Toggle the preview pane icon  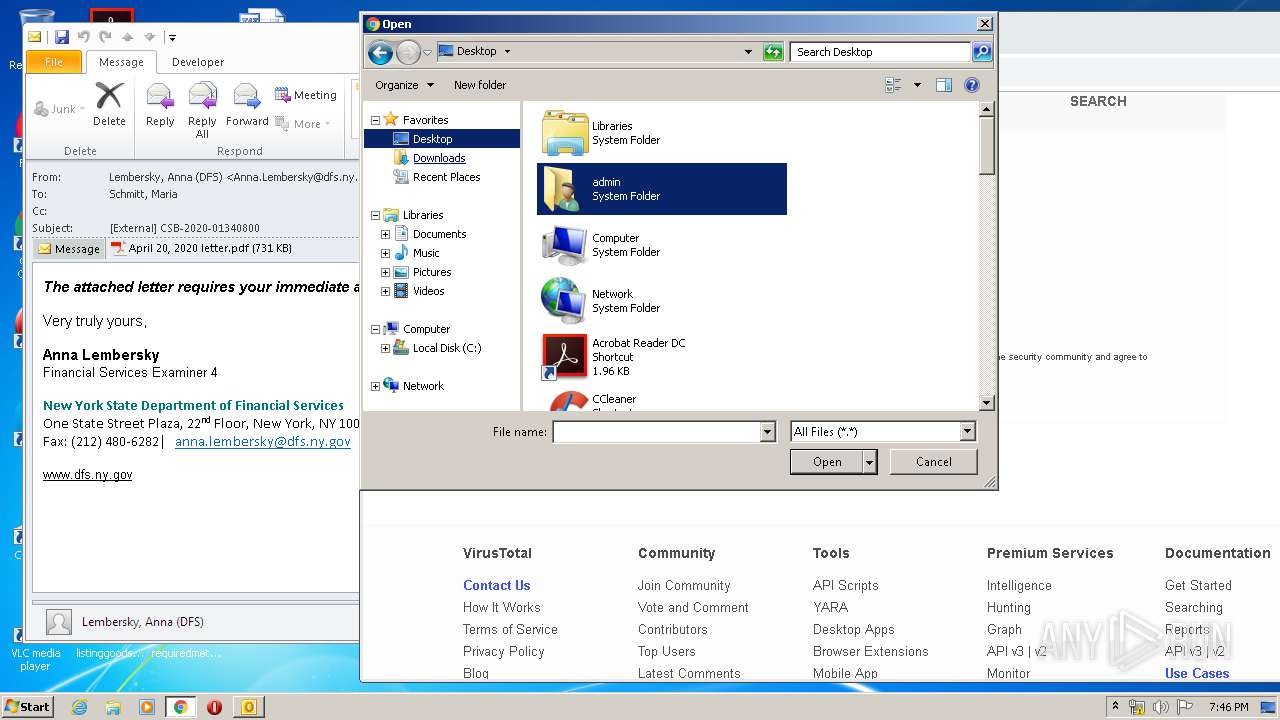(x=943, y=85)
